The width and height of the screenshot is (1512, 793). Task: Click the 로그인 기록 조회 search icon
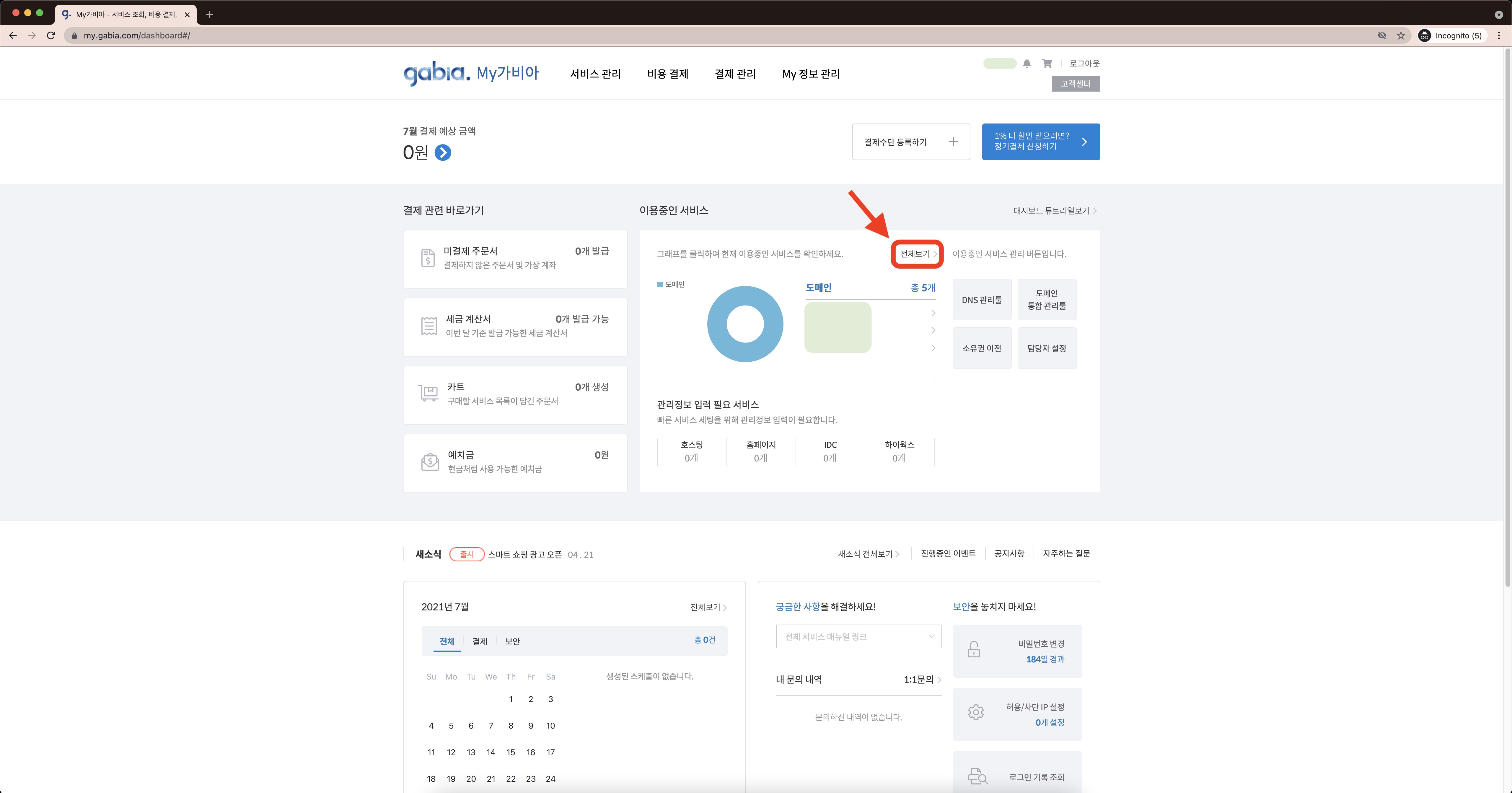click(x=977, y=776)
